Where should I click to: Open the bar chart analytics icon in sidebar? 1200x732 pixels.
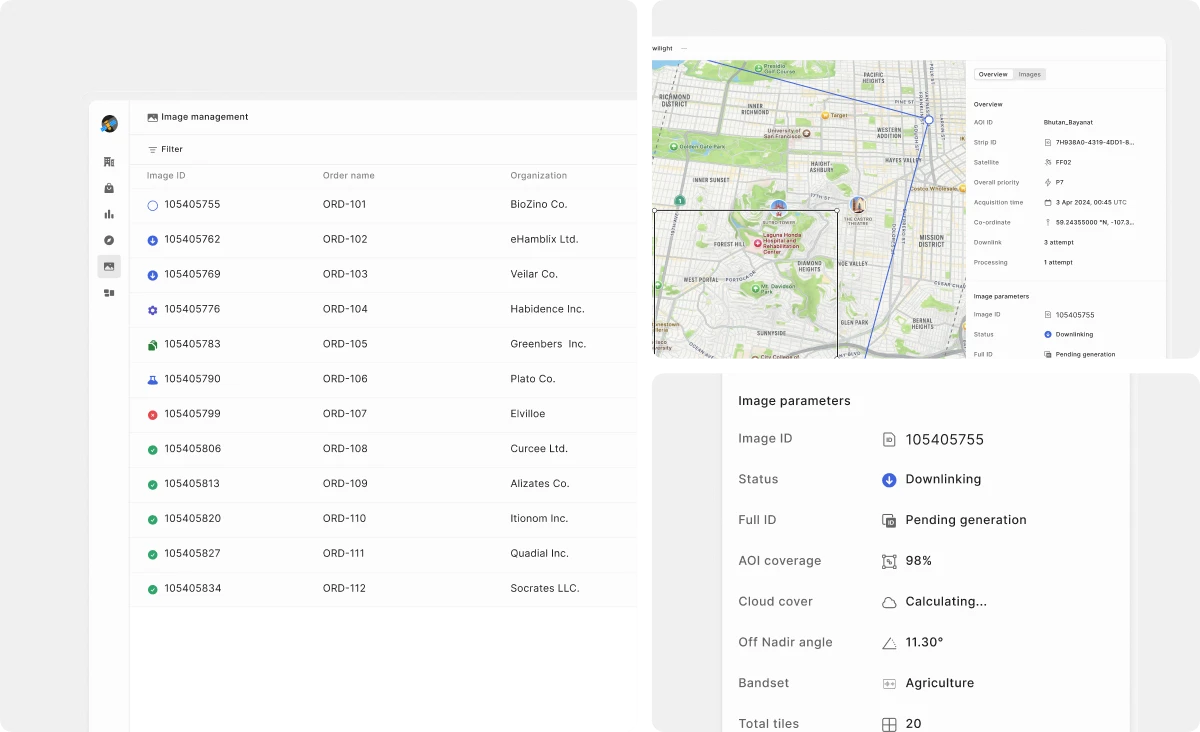109,214
